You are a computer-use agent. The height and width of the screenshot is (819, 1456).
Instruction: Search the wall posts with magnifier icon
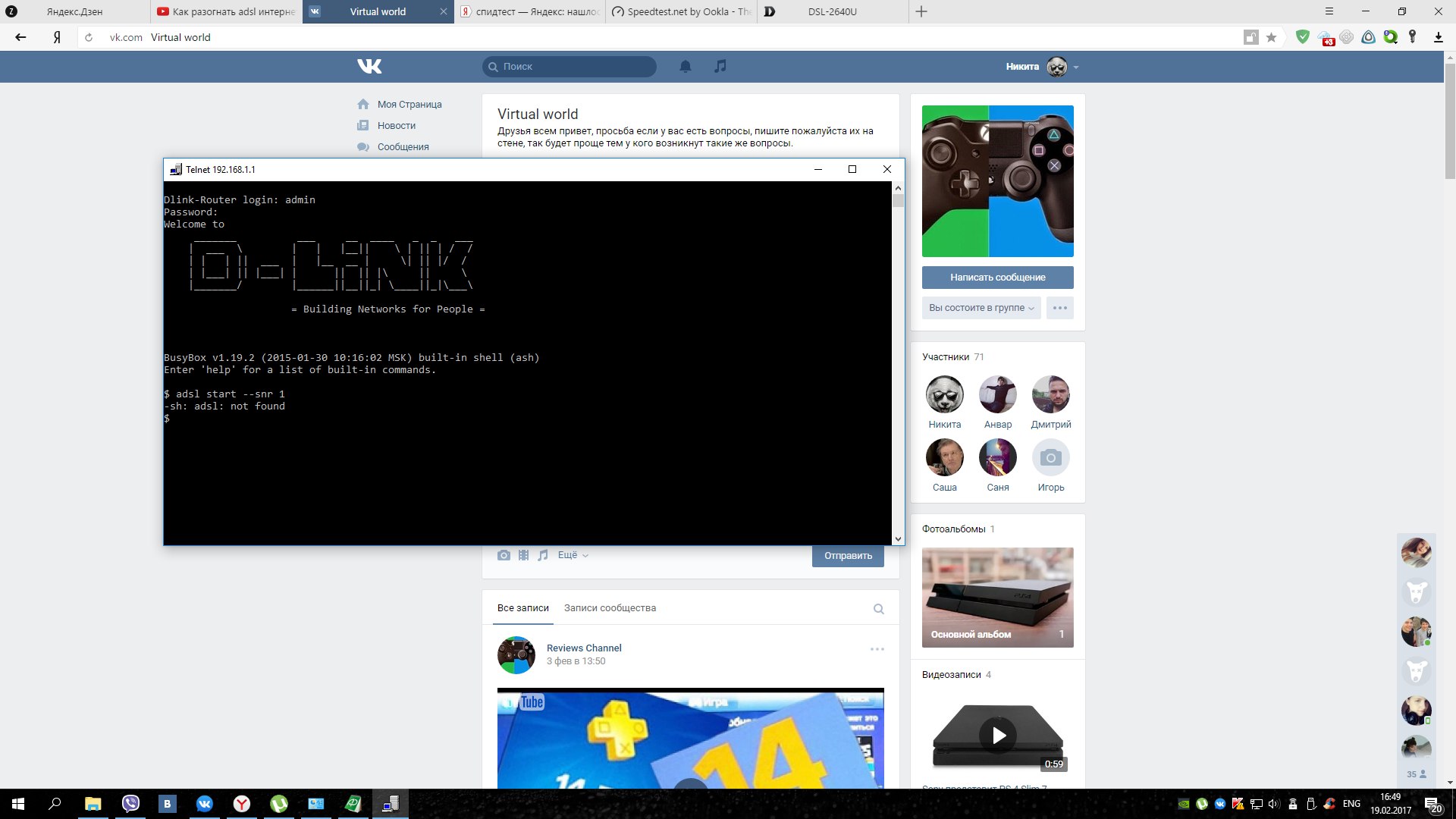(x=878, y=609)
